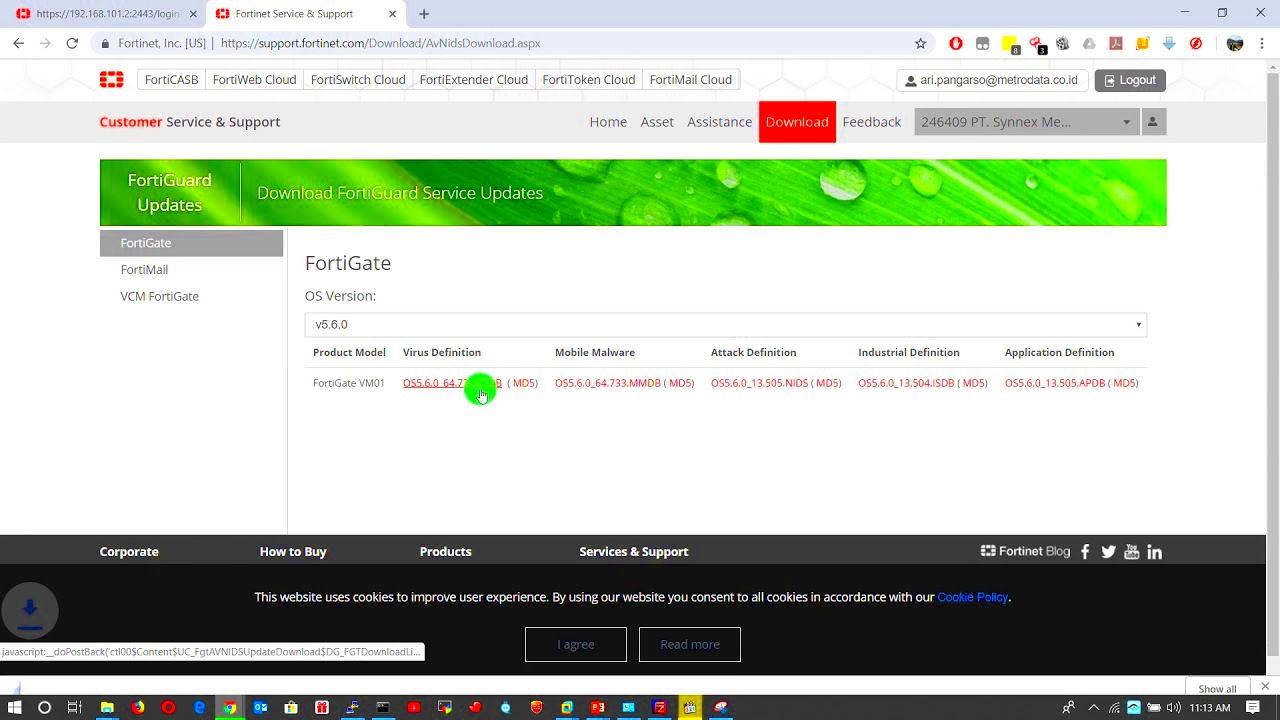Click Show all at the downloads bar
Image resolution: width=1280 pixels, height=720 pixels.
click(1216, 688)
